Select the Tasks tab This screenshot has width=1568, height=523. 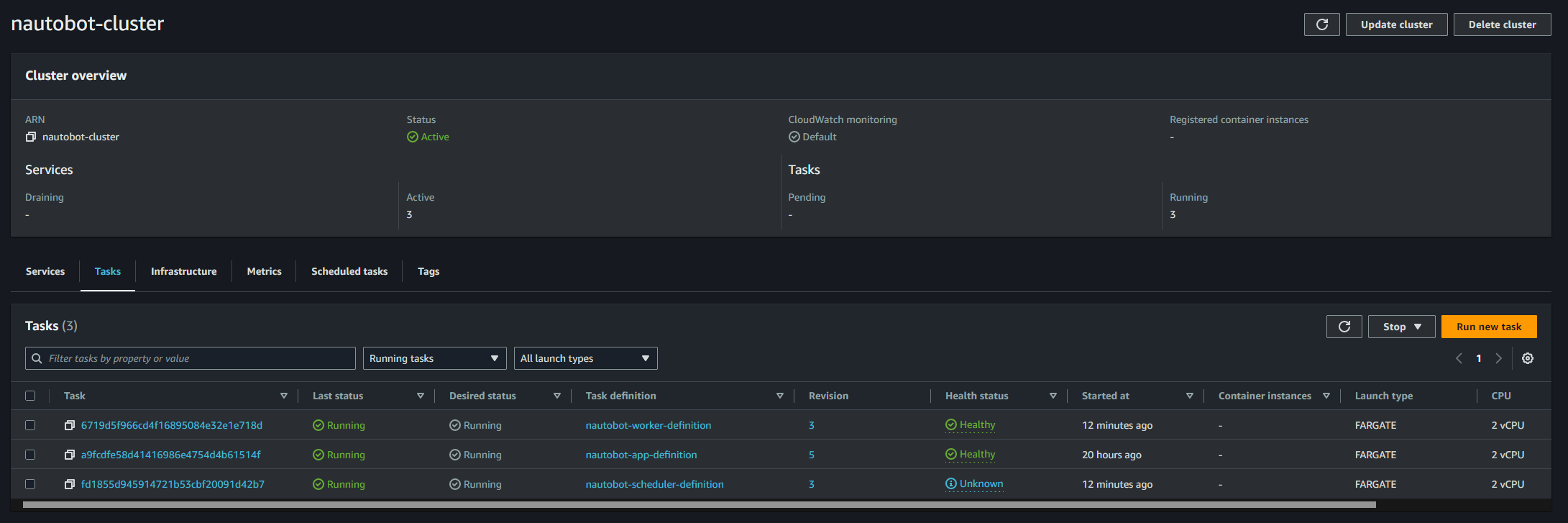pyautogui.click(x=108, y=271)
